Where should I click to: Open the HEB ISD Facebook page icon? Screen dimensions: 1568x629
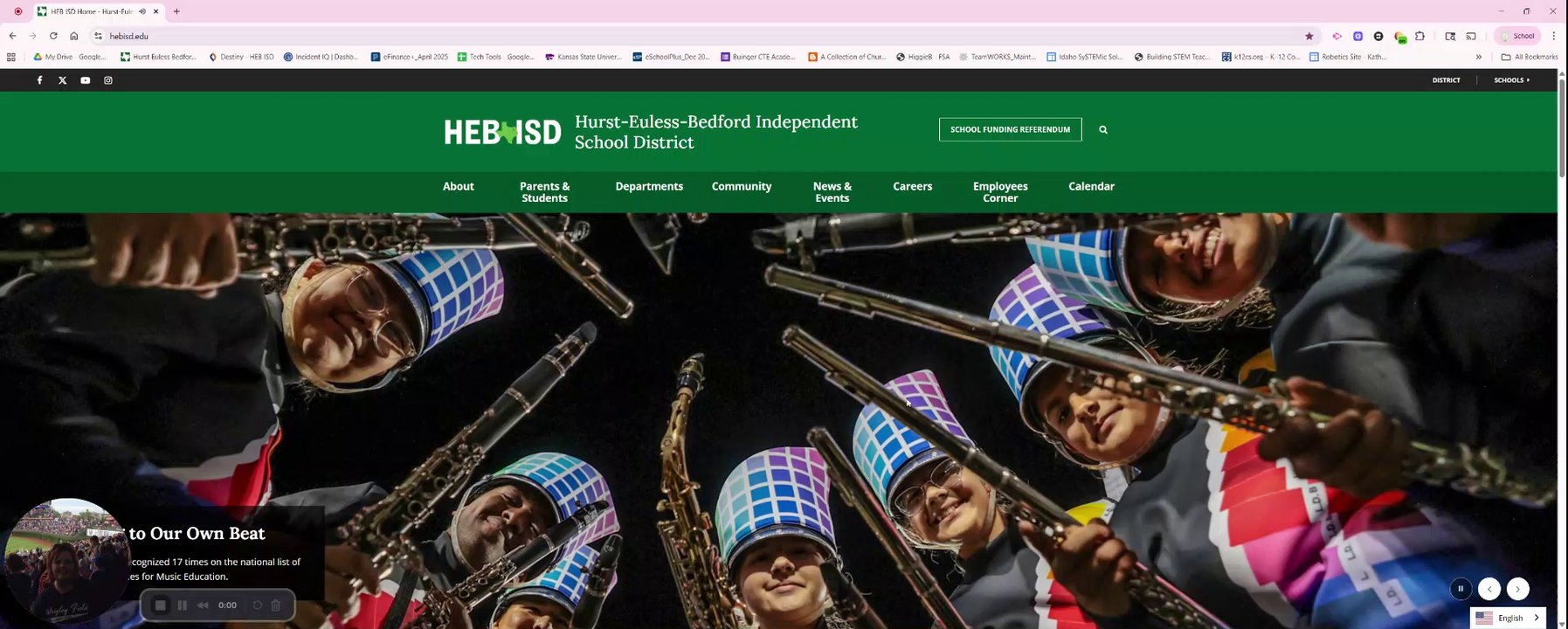[x=39, y=80]
